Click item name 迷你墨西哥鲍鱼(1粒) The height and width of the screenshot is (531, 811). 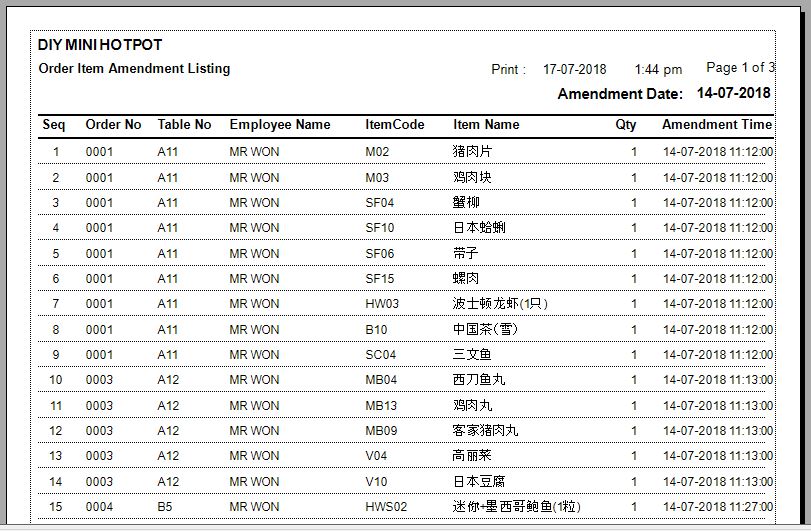517,506
